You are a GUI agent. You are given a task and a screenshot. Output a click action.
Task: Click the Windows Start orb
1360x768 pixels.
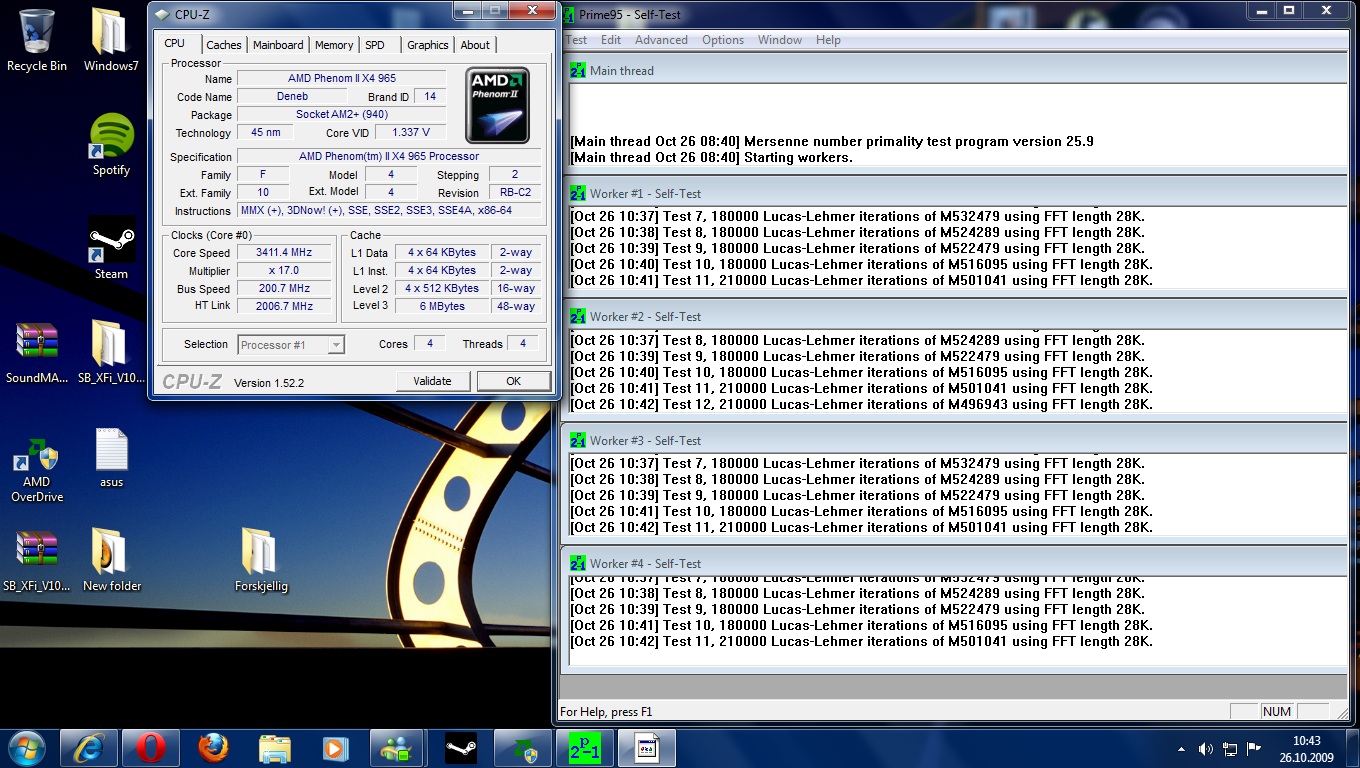(x=27, y=748)
